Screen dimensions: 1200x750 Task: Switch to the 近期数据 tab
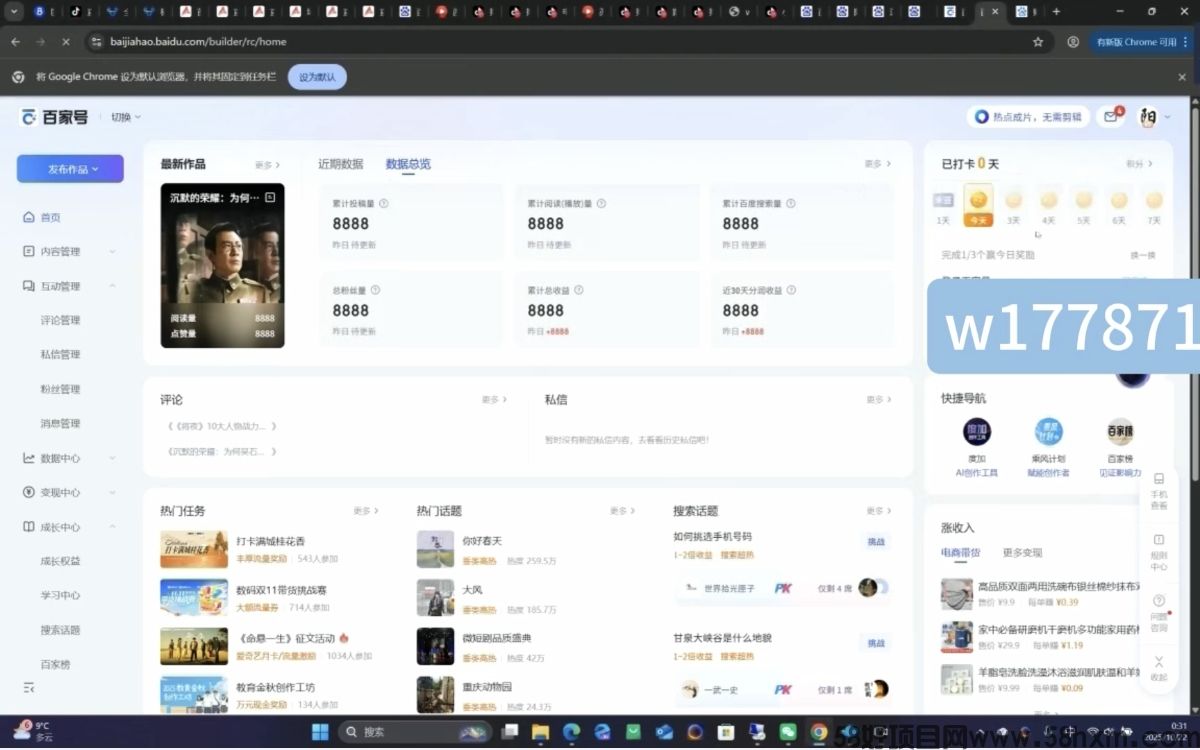tap(340, 164)
